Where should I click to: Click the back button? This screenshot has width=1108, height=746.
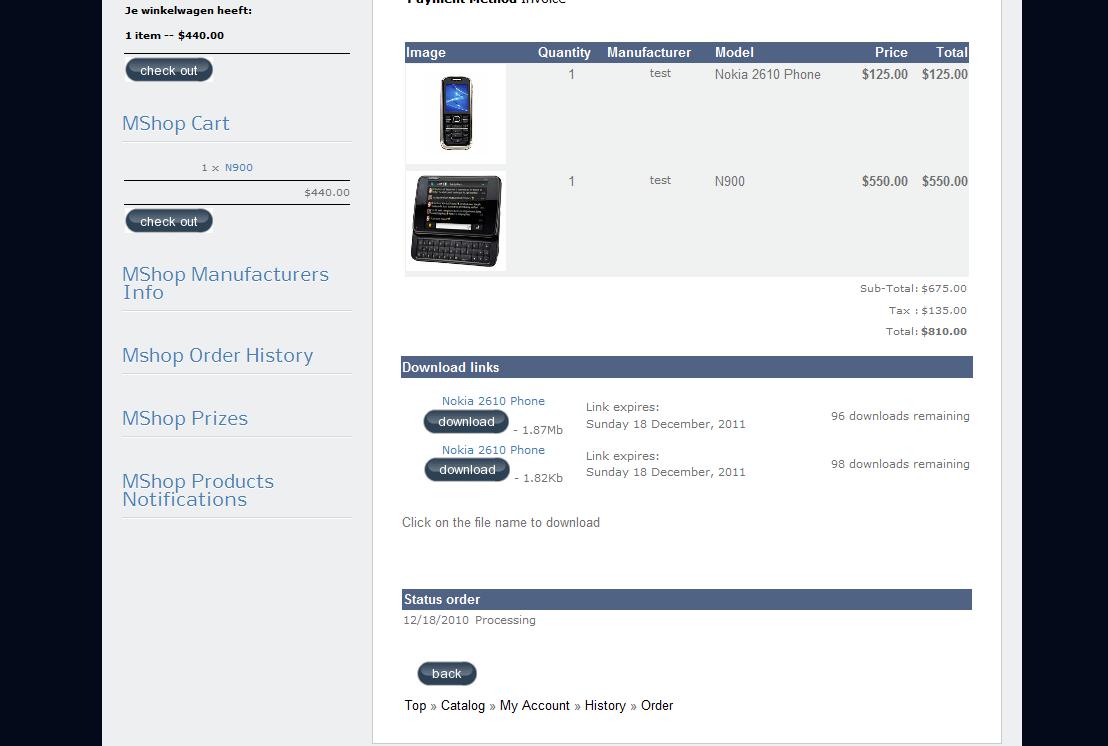click(x=447, y=673)
